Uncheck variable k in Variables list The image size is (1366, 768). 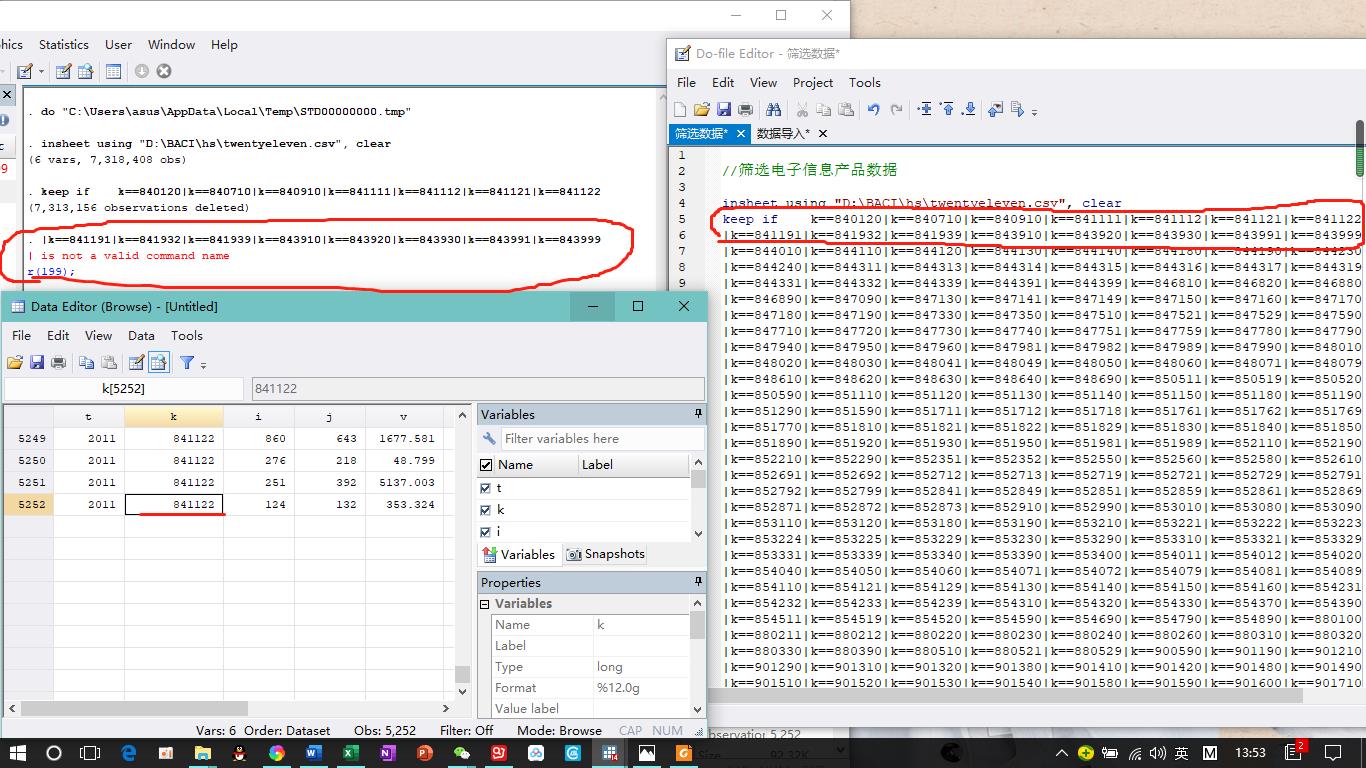tap(486, 510)
